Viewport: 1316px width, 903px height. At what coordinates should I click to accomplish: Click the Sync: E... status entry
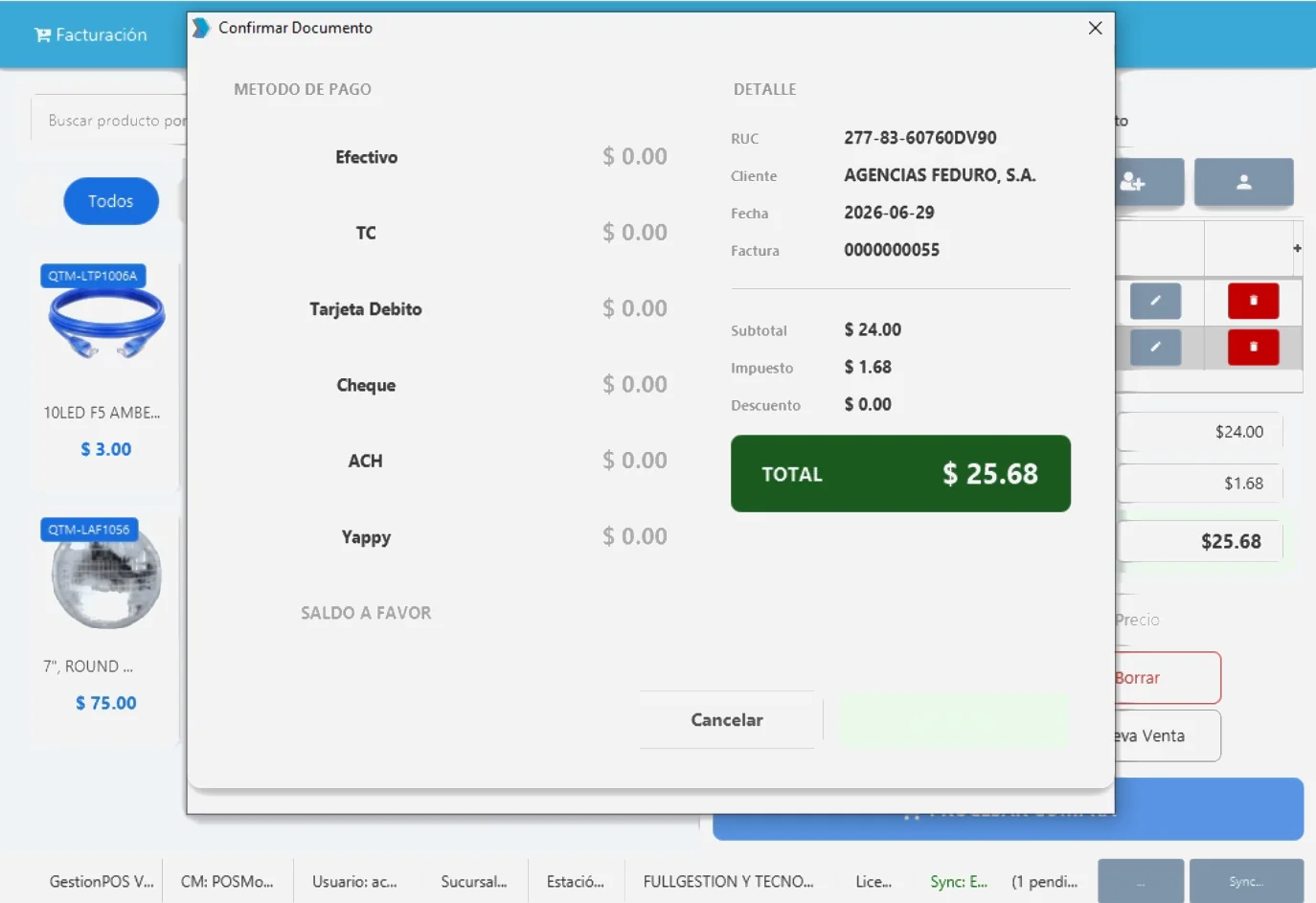coord(958,882)
